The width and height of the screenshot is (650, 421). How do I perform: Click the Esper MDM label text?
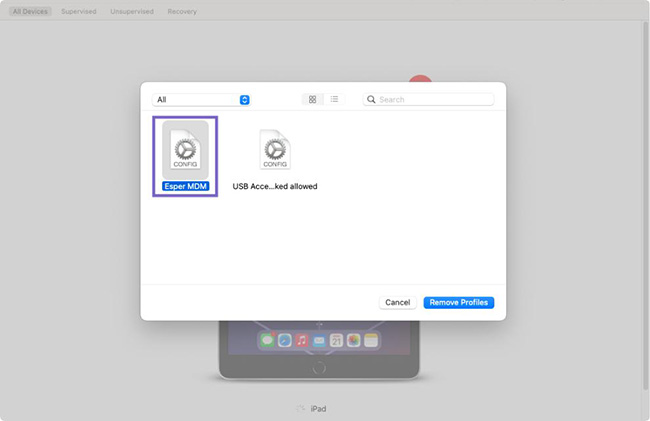point(185,186)
